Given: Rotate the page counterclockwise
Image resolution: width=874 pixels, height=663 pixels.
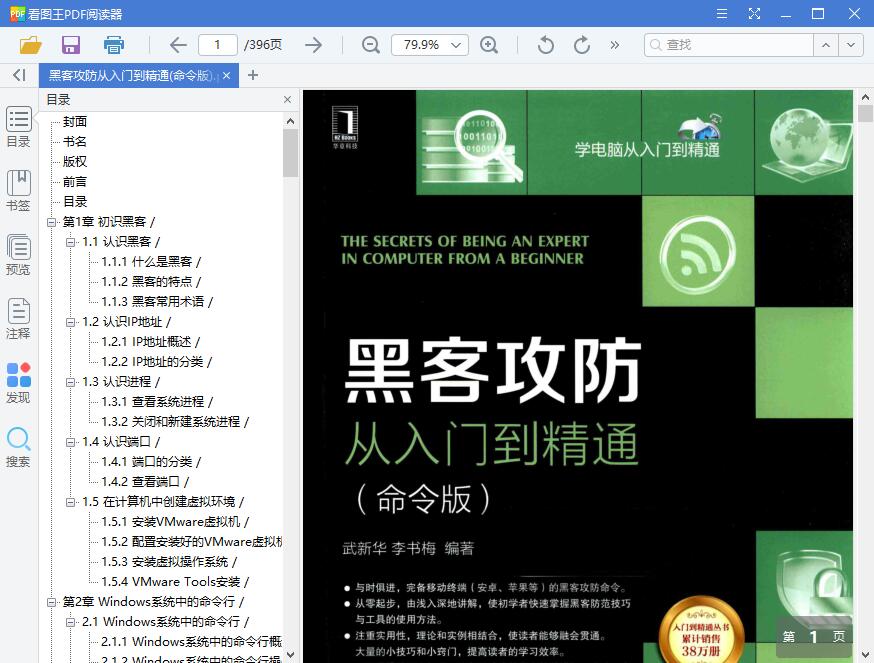Looking at the screenshot, I should tap(543, 45).
